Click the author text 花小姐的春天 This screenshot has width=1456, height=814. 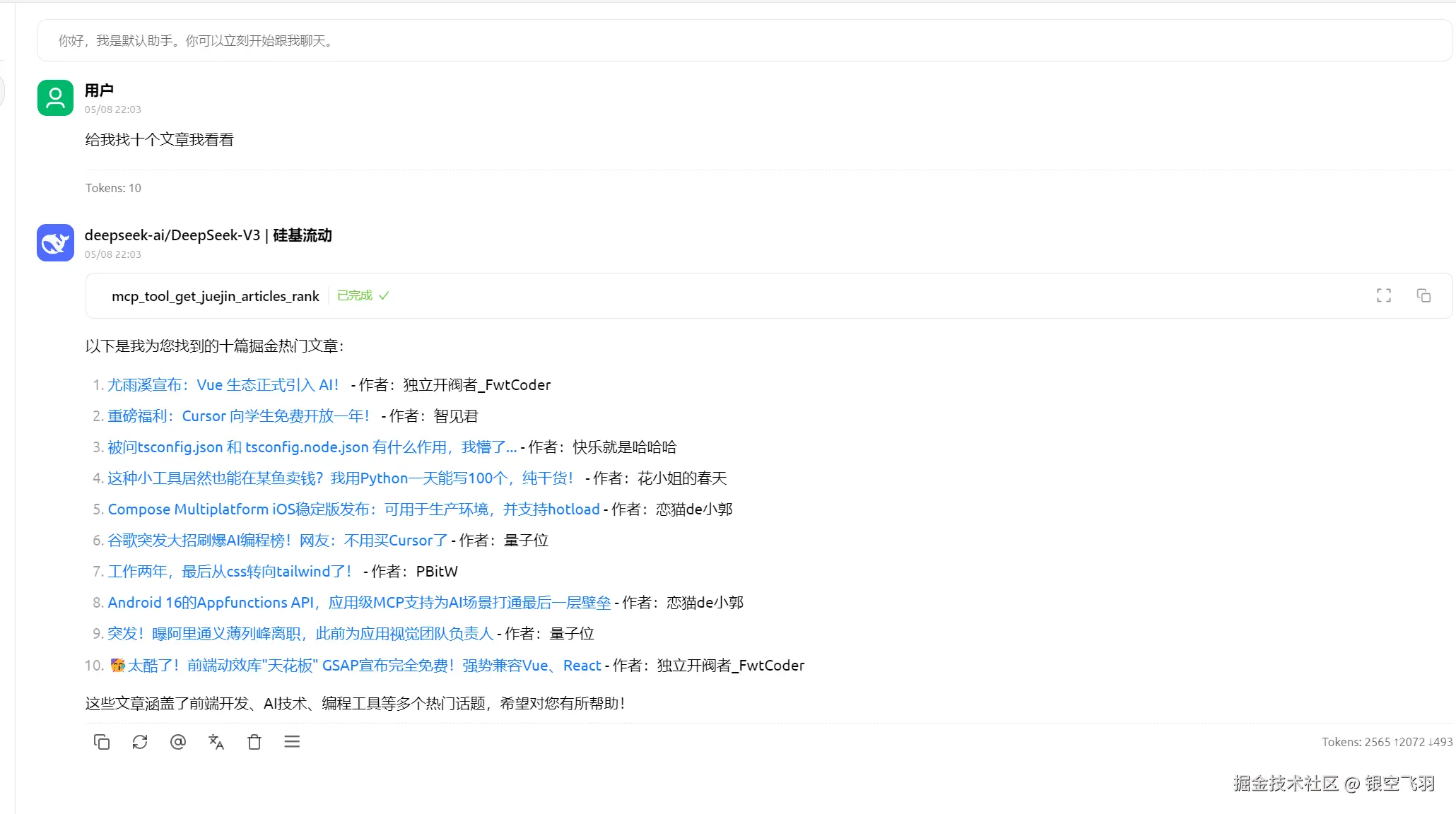pos(682,478)
